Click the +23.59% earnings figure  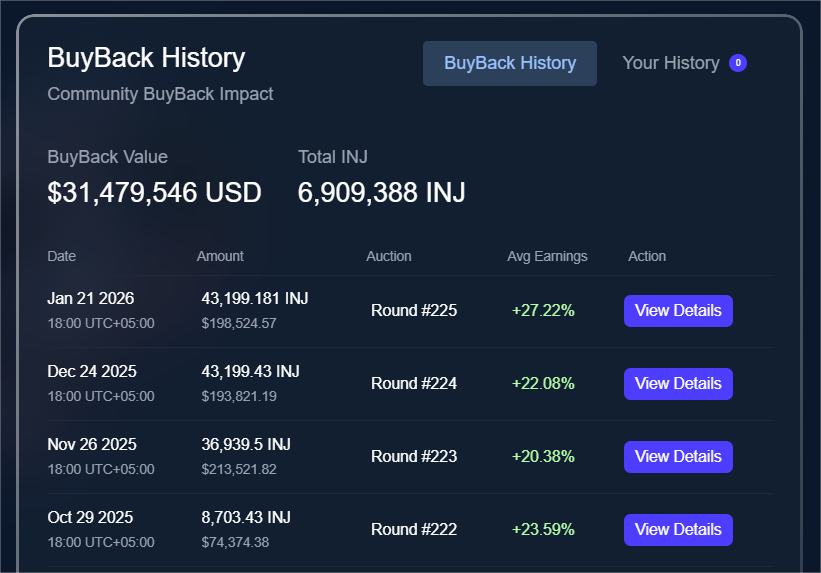coord(543,530)
